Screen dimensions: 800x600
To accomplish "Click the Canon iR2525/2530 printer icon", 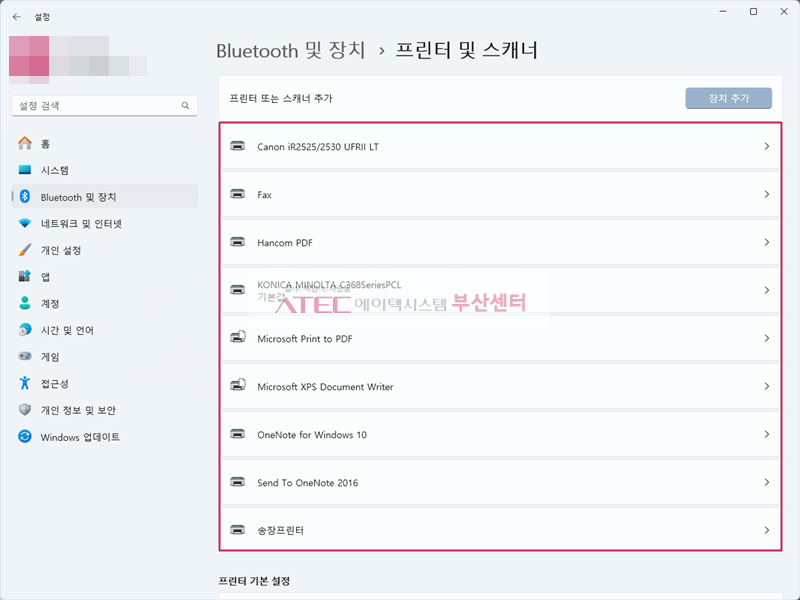I will pyautogui.click(x=237, y=146).
